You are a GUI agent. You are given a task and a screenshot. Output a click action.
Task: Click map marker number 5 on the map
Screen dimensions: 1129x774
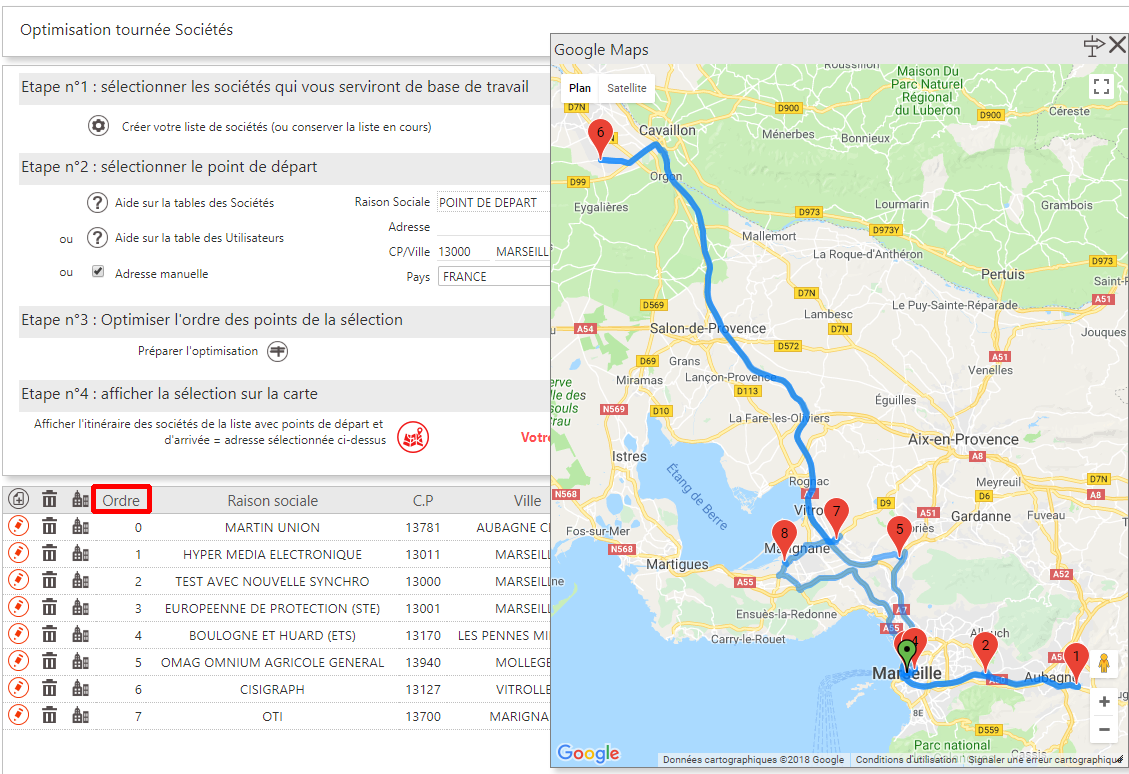(899, 535)
